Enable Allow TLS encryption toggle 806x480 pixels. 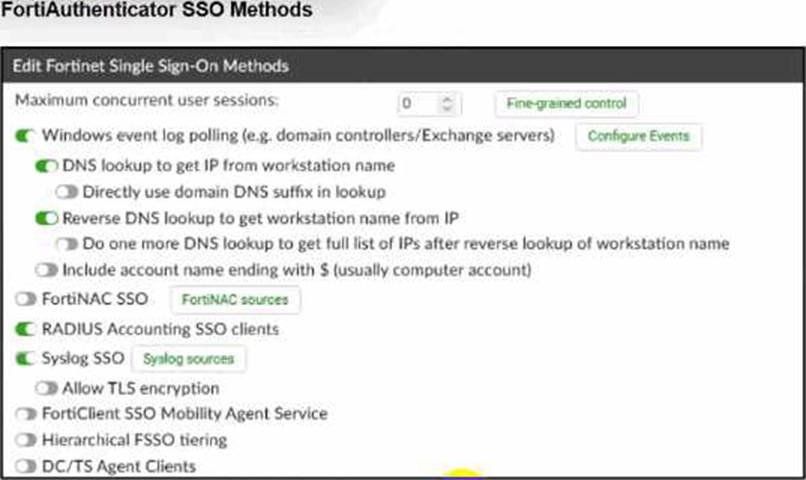47,388
